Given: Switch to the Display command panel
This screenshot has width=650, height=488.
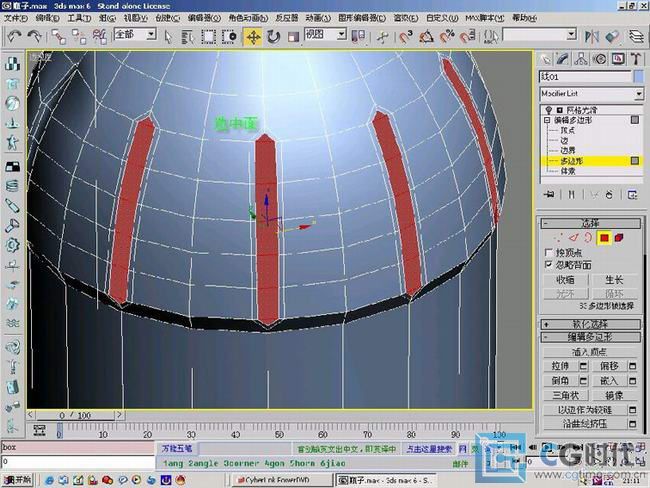Looking at the screenshot, I should pos(618,59).
